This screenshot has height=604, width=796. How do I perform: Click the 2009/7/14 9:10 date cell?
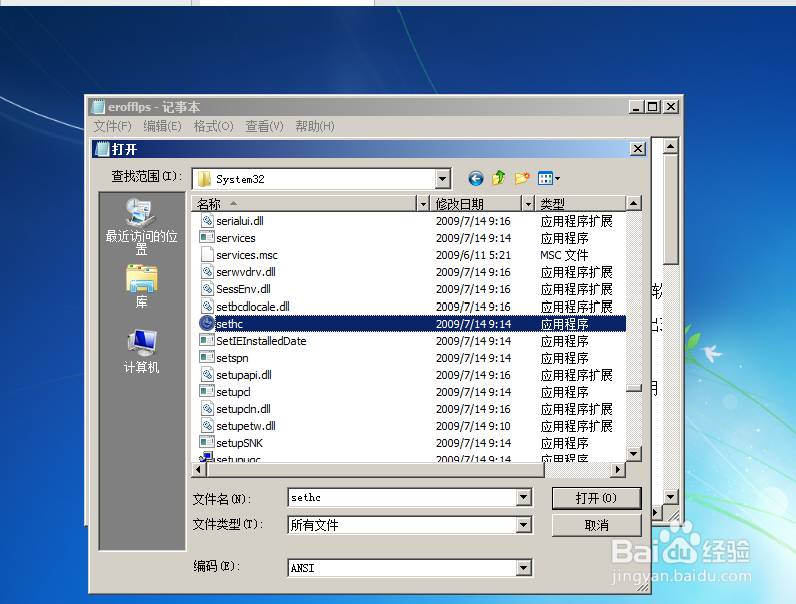473,426
